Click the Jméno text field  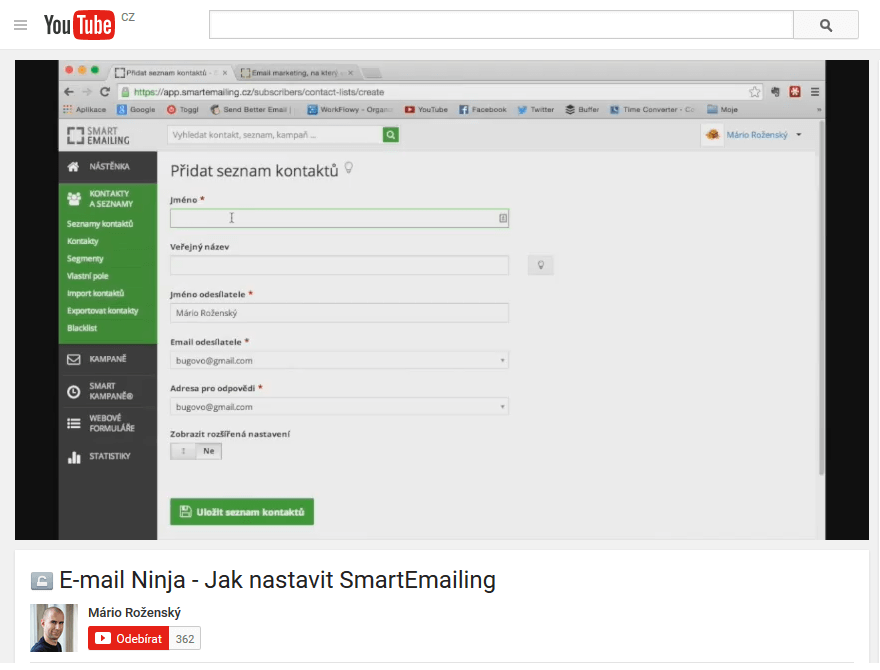pyautogui.click(x=339, y=218)
